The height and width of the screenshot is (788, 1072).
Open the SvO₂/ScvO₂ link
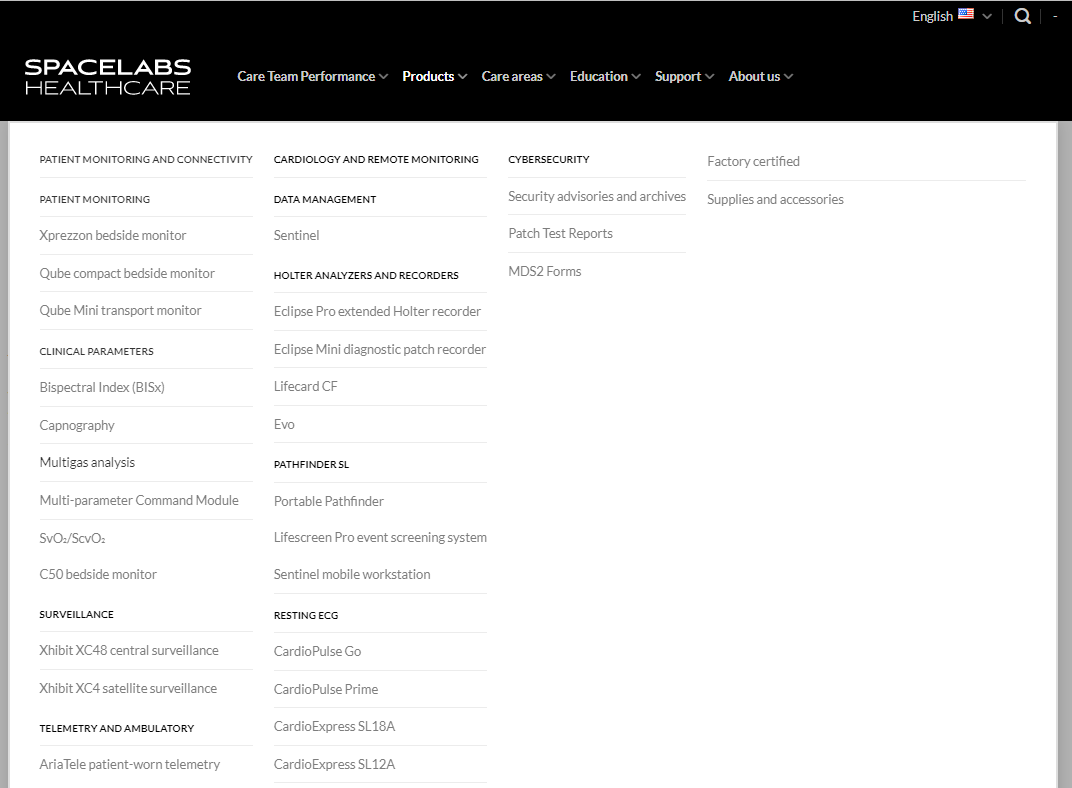(72, 539)
